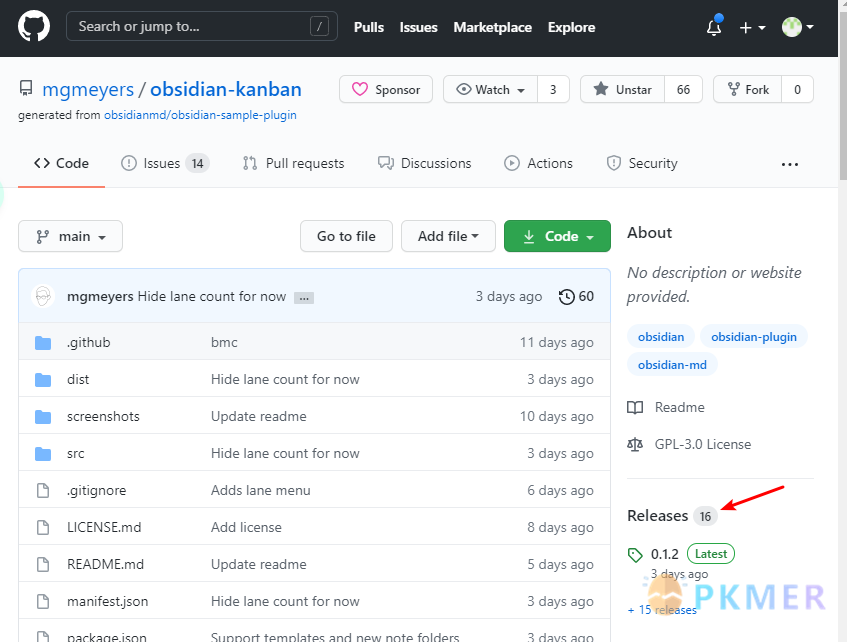This screenshot has height=642, width=847.
Task: Open Readme book icon link
Action: click(635, 407)
